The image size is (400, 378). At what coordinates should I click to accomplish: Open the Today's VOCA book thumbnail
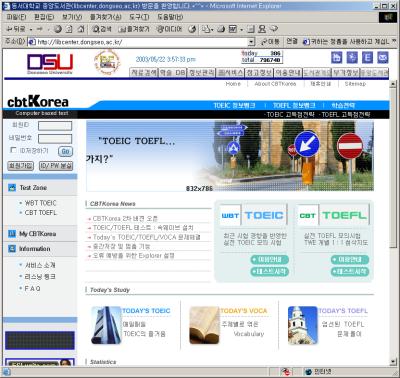pos(204,325)
